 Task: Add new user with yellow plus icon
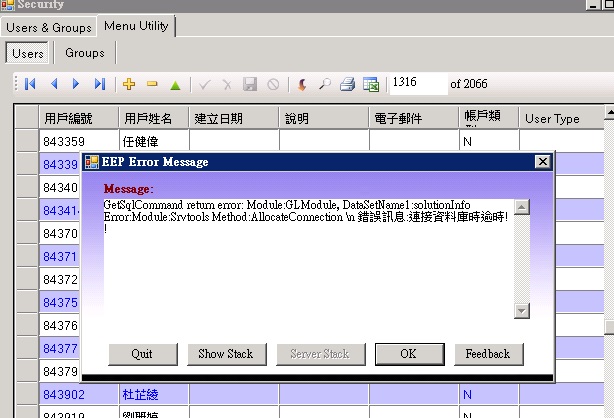click(x=128, y=85)
